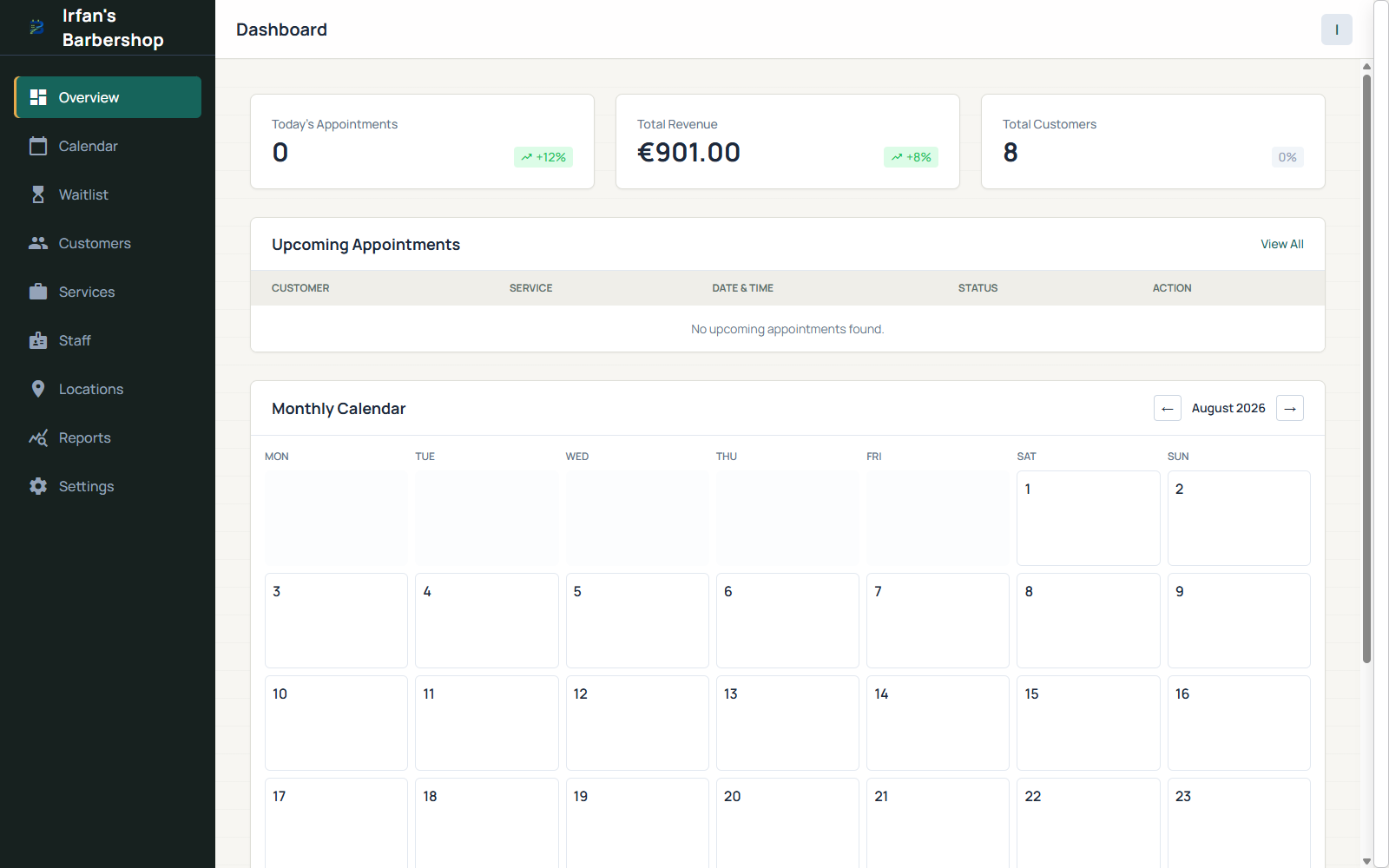Click the Today's Appointments card label
This screenshot has width=1389, height=868.
pyautogui.click(x=334, y=124)
